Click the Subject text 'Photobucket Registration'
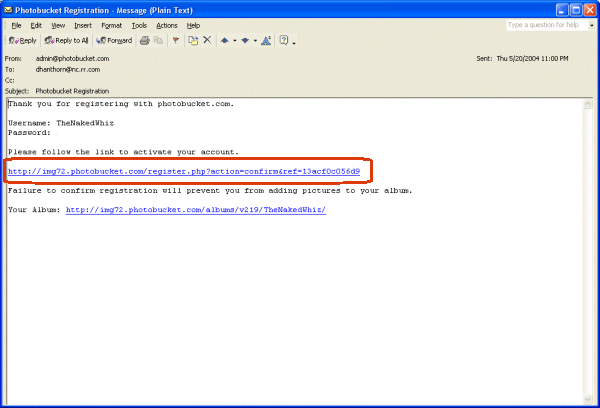600x408 pixels. tap(72, 91)
